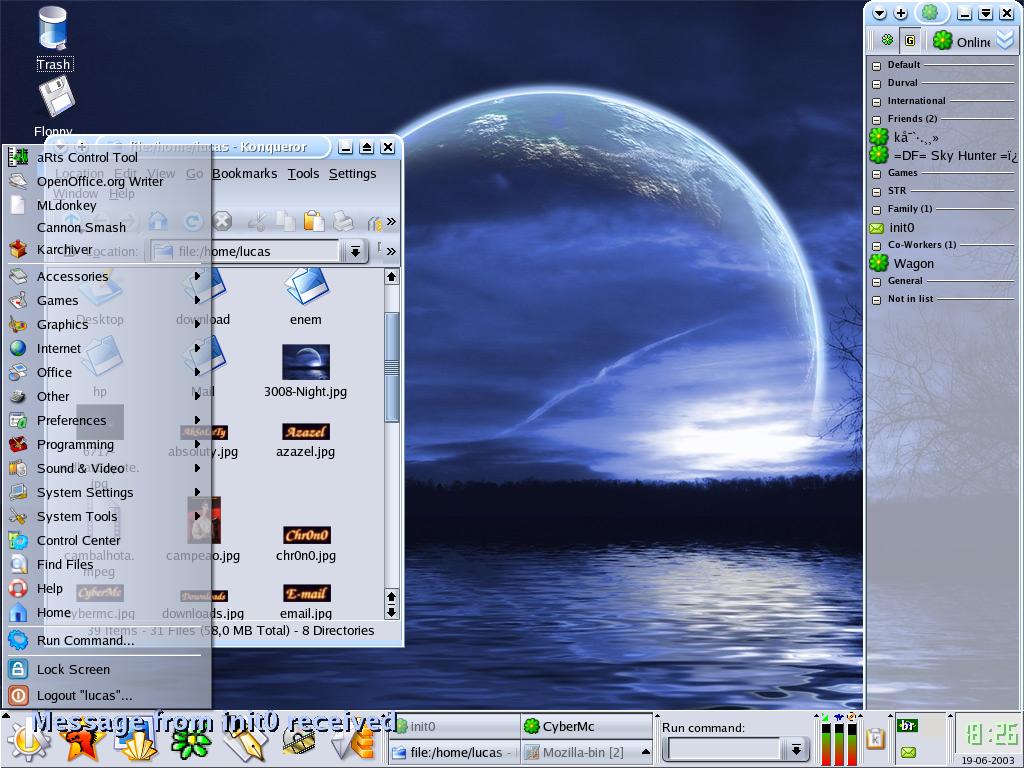Collapse the Durval contact group
This screenshot has width=1024, height=768.
point(876,84)
